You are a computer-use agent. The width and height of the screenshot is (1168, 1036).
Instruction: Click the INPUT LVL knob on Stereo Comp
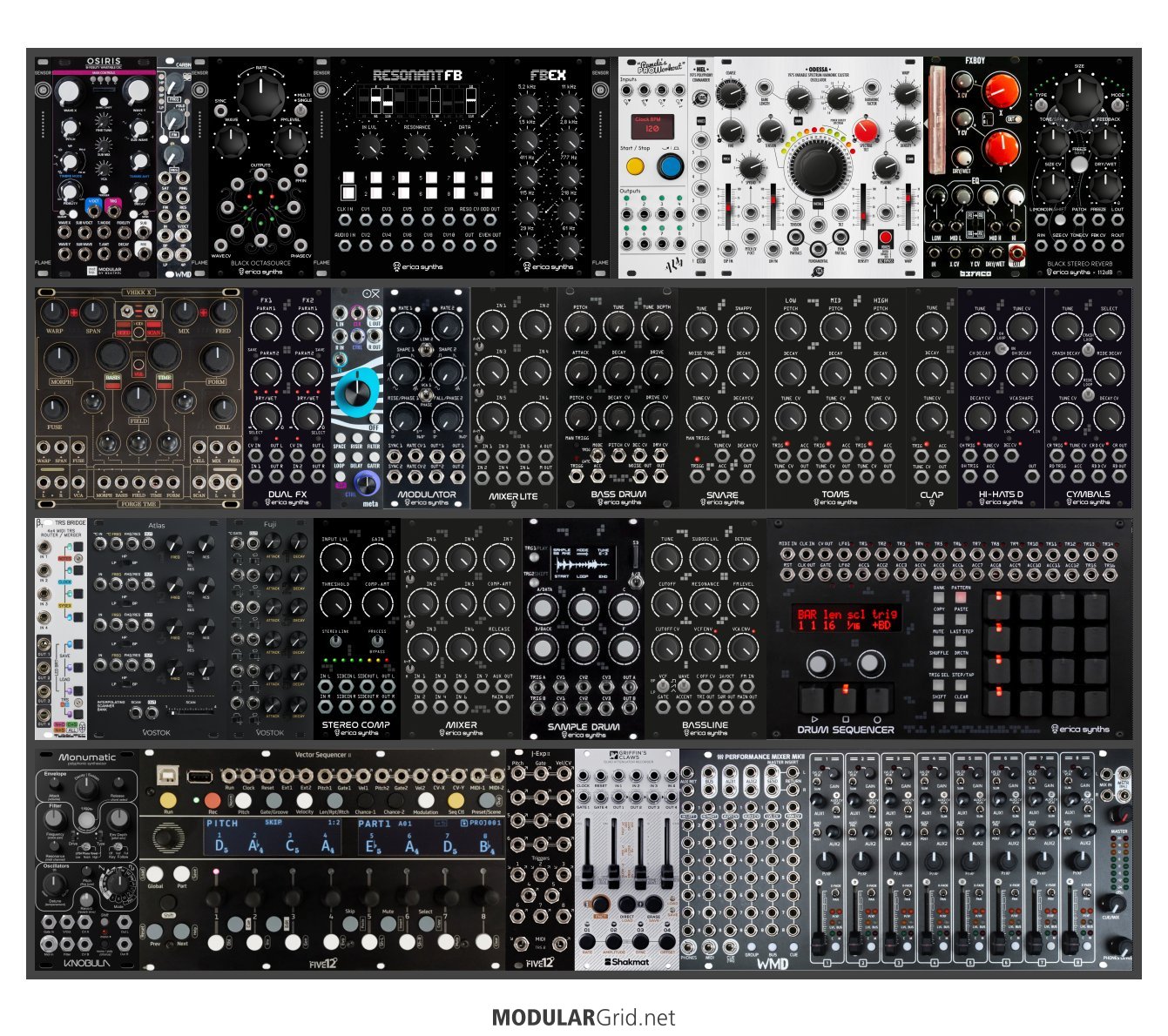click(x=334, y=557)
